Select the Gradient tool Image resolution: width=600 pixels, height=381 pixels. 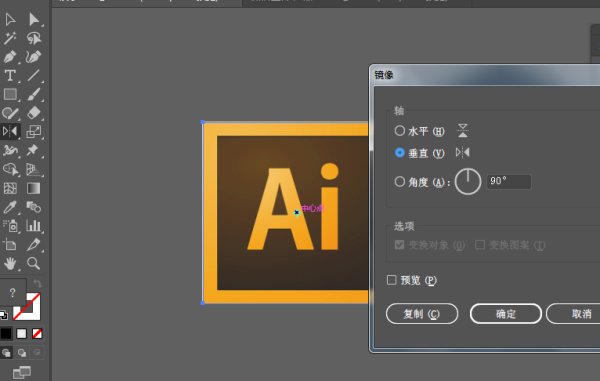pos(34,188)
